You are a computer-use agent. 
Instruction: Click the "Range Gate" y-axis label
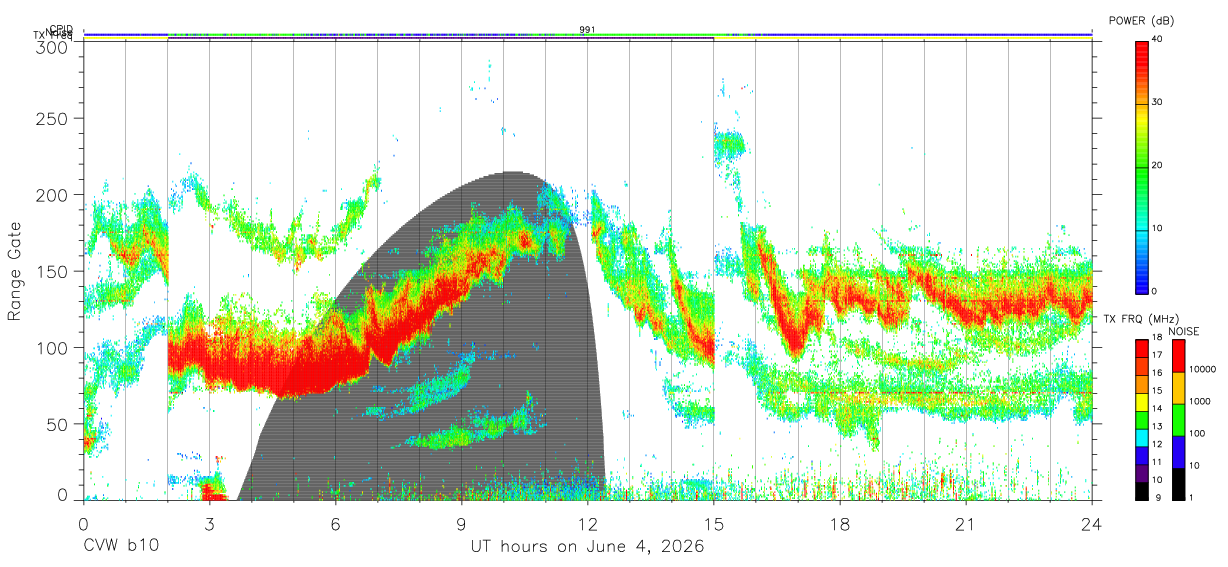(15, 272)
